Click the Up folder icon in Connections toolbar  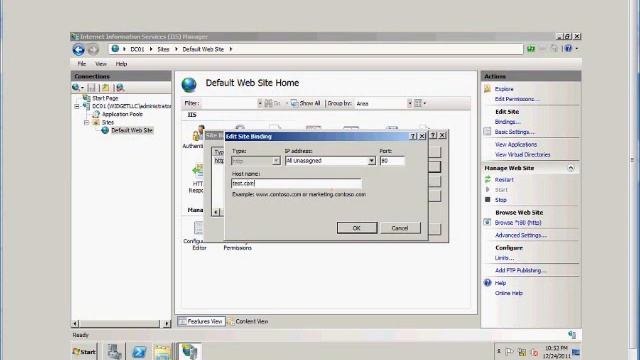pyautogui.click(x=105, y=87)
